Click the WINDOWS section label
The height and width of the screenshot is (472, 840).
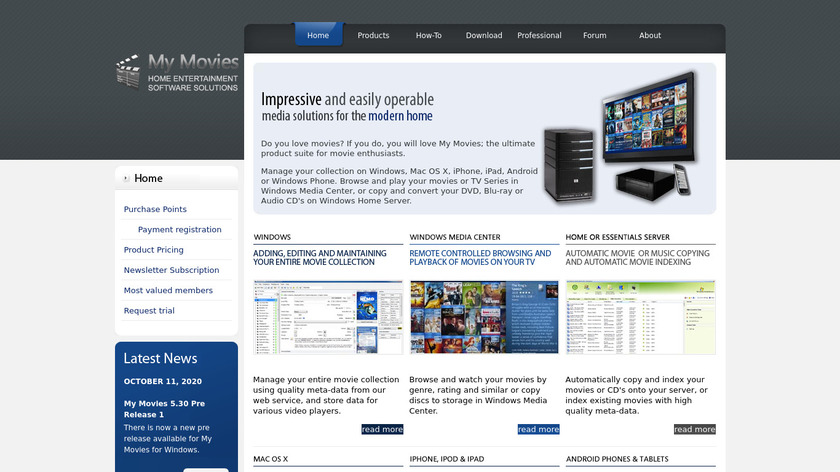272,237
